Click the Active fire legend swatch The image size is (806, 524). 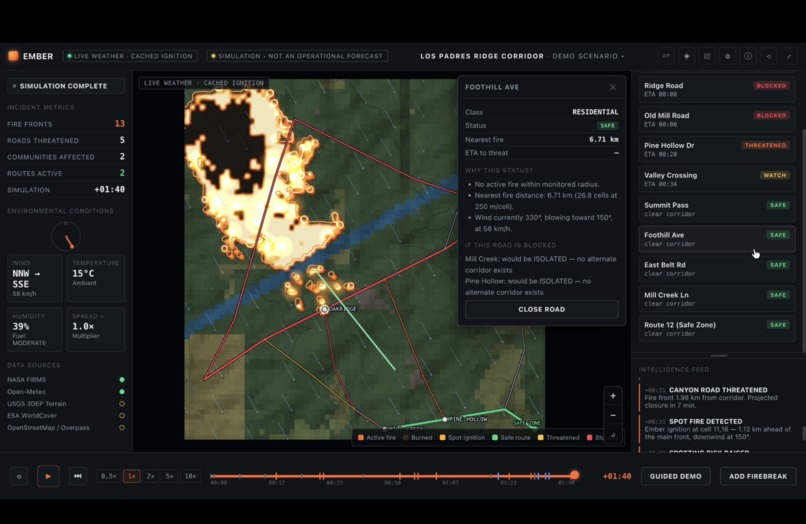pos(361,438)
